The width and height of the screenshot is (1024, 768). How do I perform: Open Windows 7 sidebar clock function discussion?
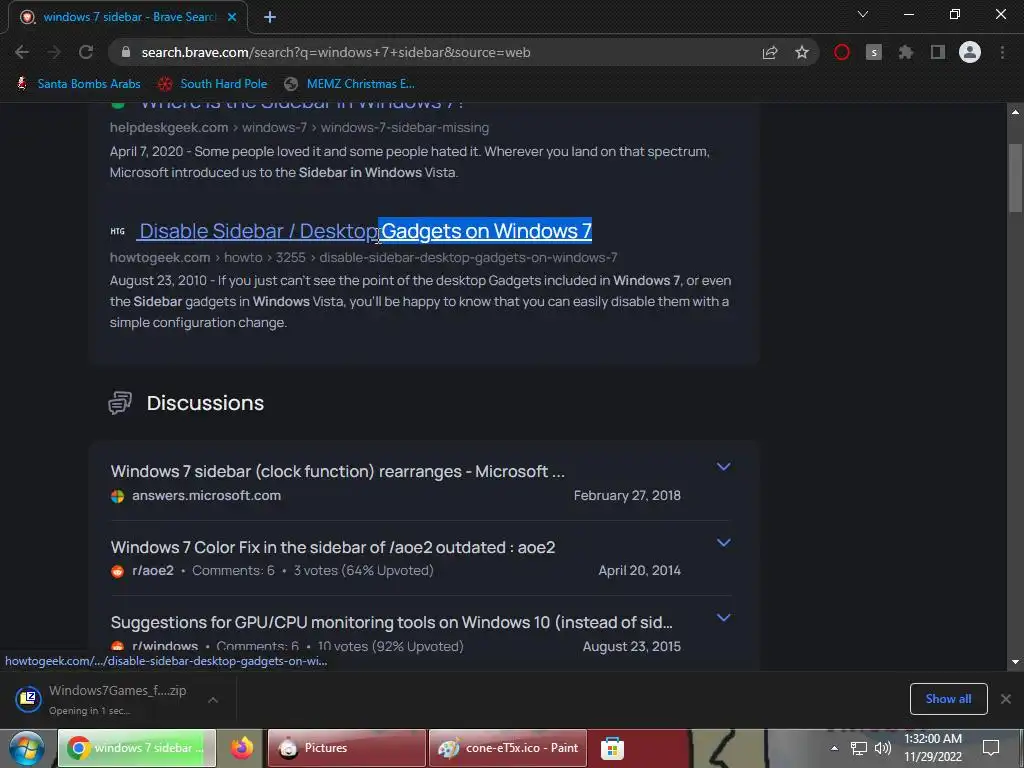click(x=338, y=472)
